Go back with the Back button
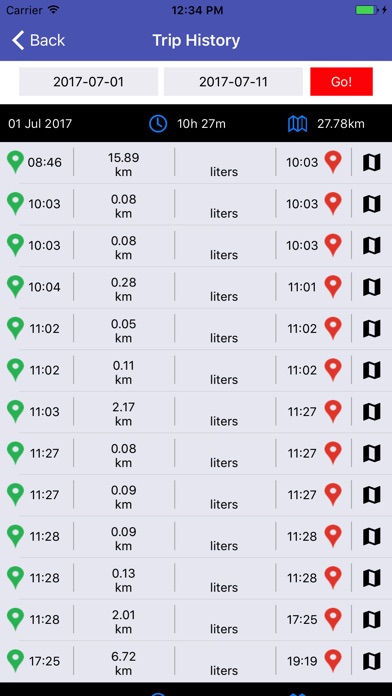392x696 pixels. point(38,40)
